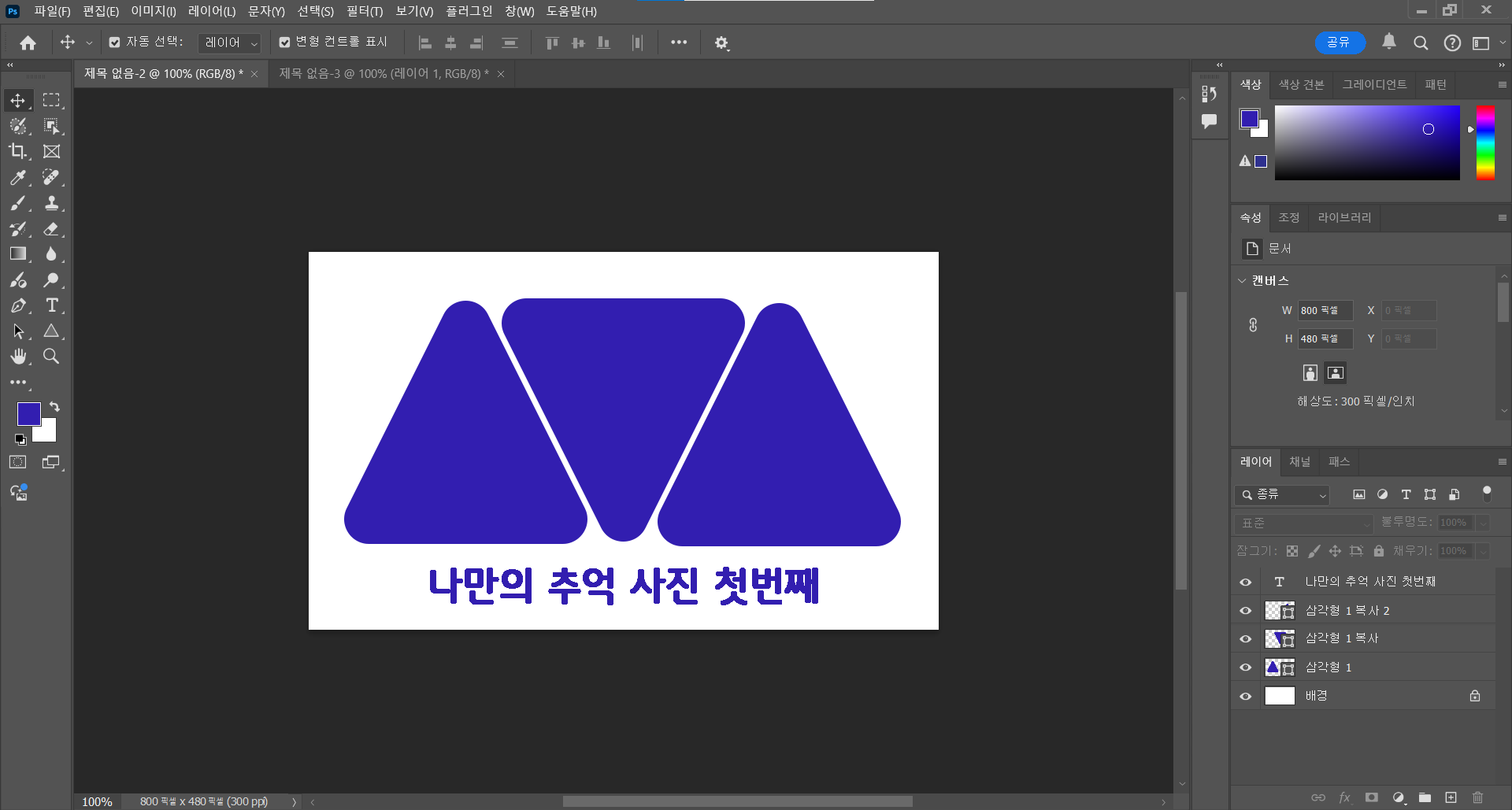The height and width of the screenshot is (810, 1512).
Task: Click the hue spectrum slider bar
Action: coord(1485,142)
